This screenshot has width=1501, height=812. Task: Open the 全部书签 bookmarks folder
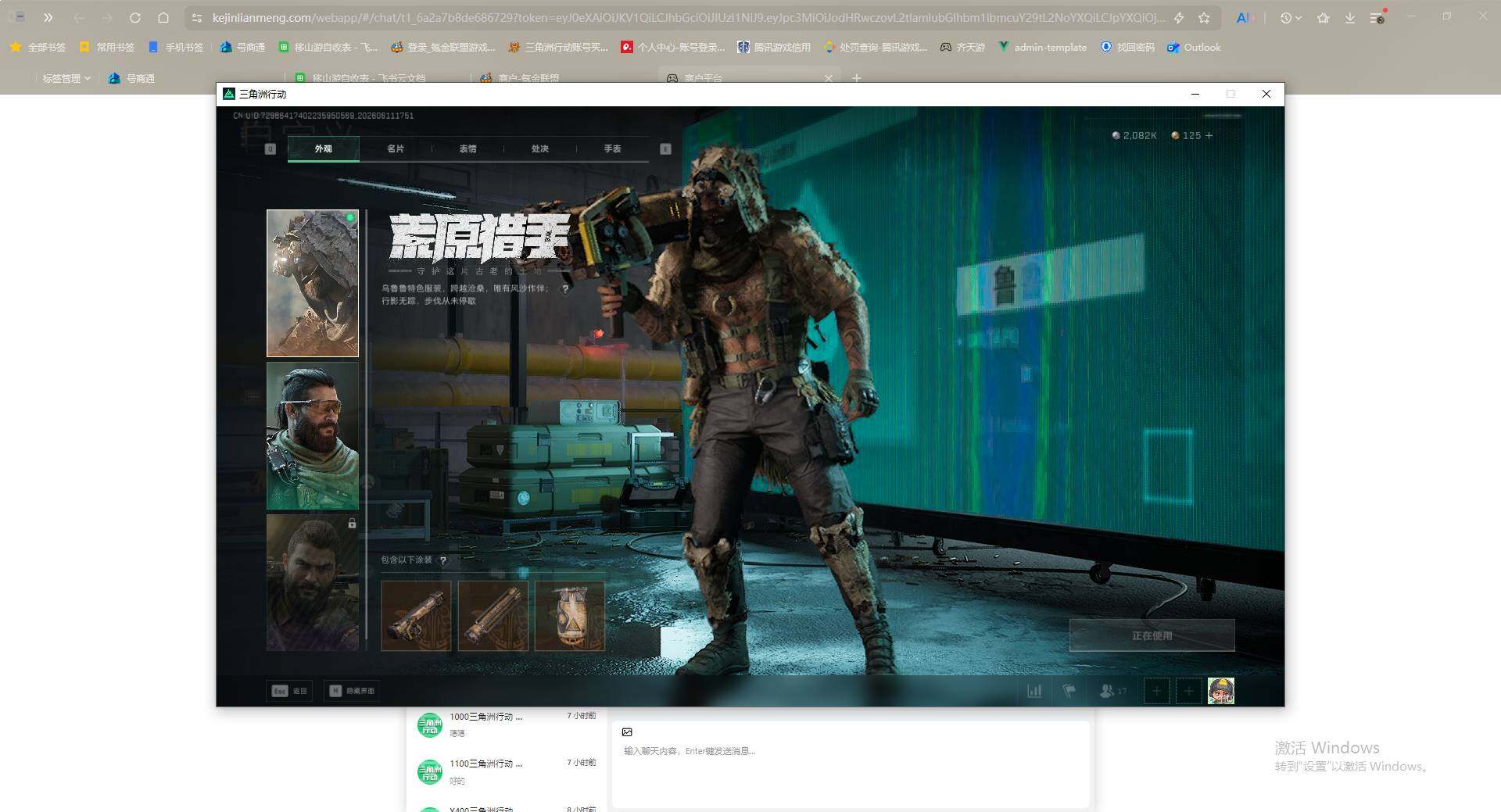38,48
